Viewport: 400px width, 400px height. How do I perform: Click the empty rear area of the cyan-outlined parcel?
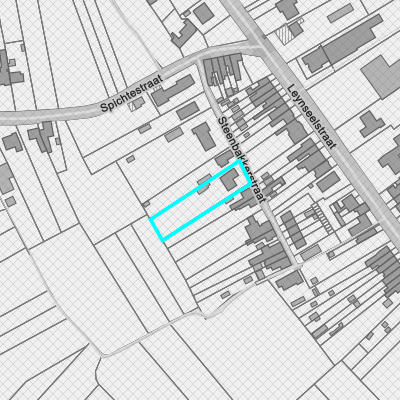177,218
